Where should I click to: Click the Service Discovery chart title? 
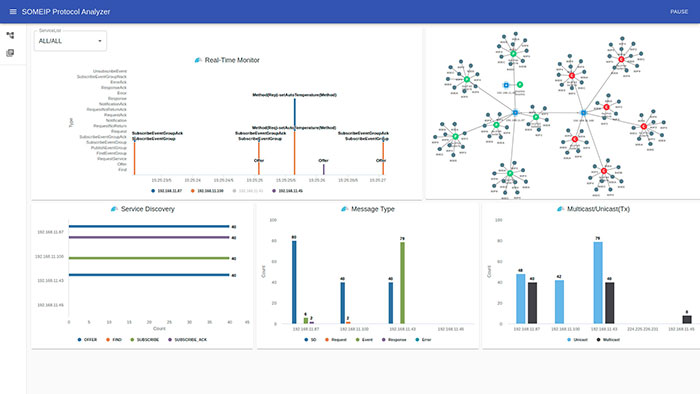148,209
